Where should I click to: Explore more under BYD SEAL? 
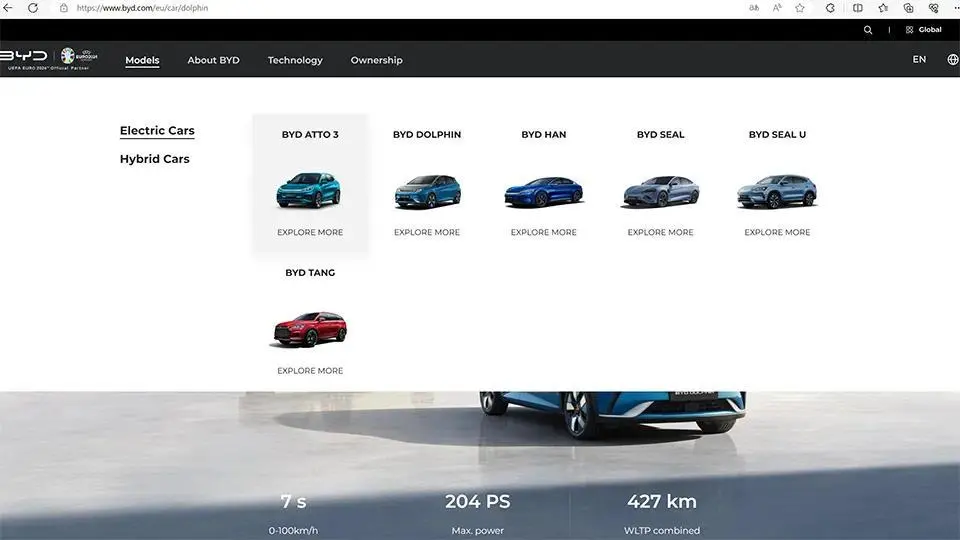(x=661, y=232)
